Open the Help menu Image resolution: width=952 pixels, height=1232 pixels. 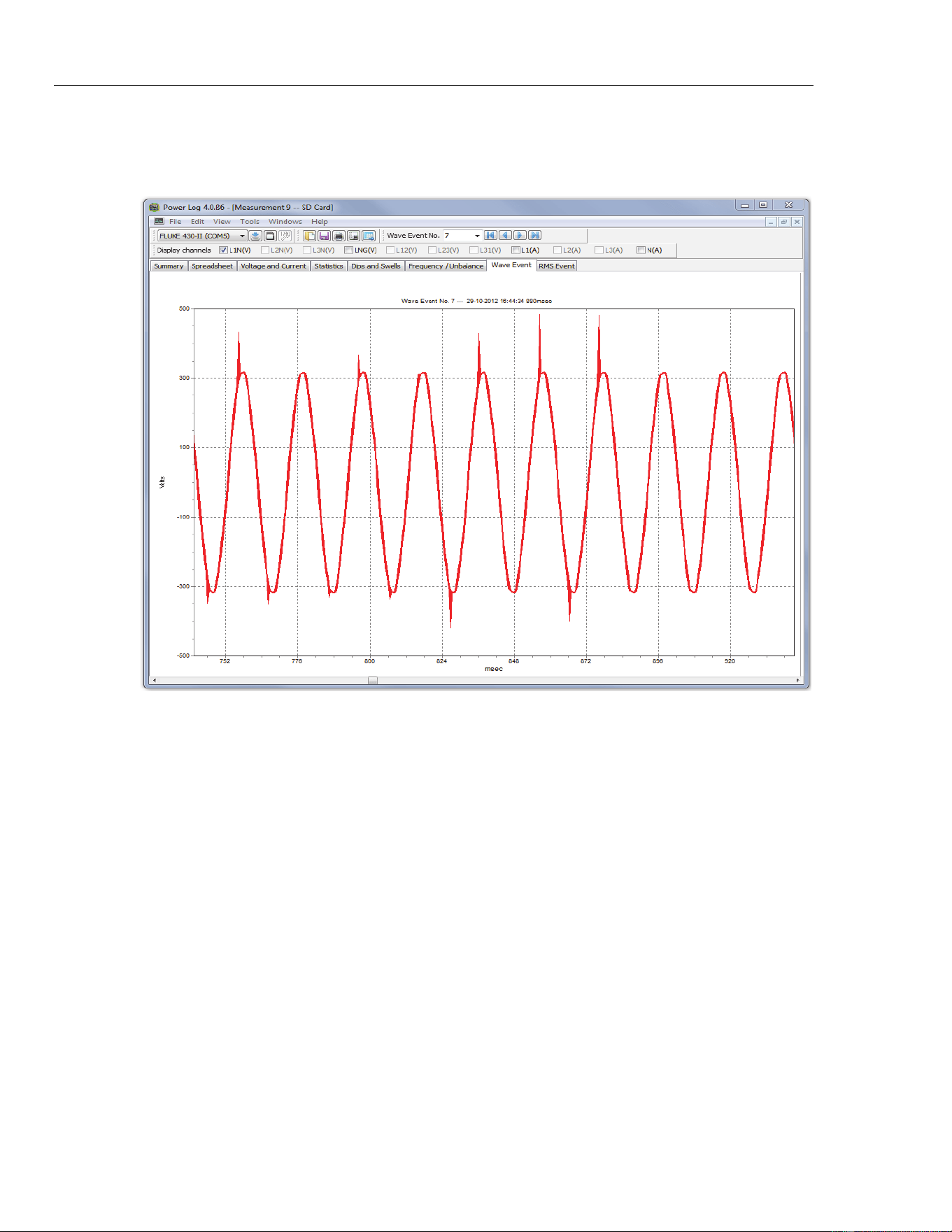[x=320, y=221]
